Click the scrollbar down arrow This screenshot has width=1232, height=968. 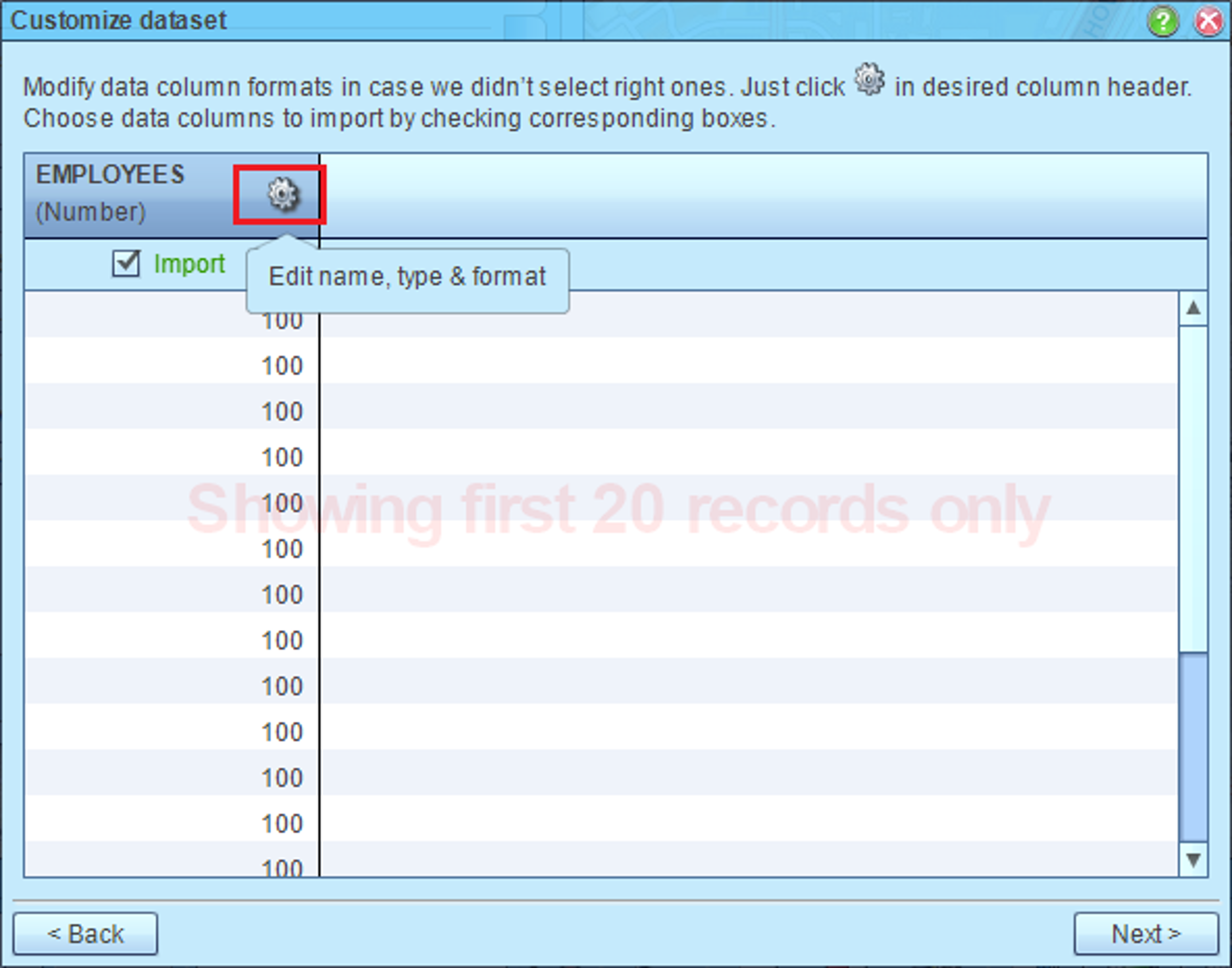tap(1193, 860)
